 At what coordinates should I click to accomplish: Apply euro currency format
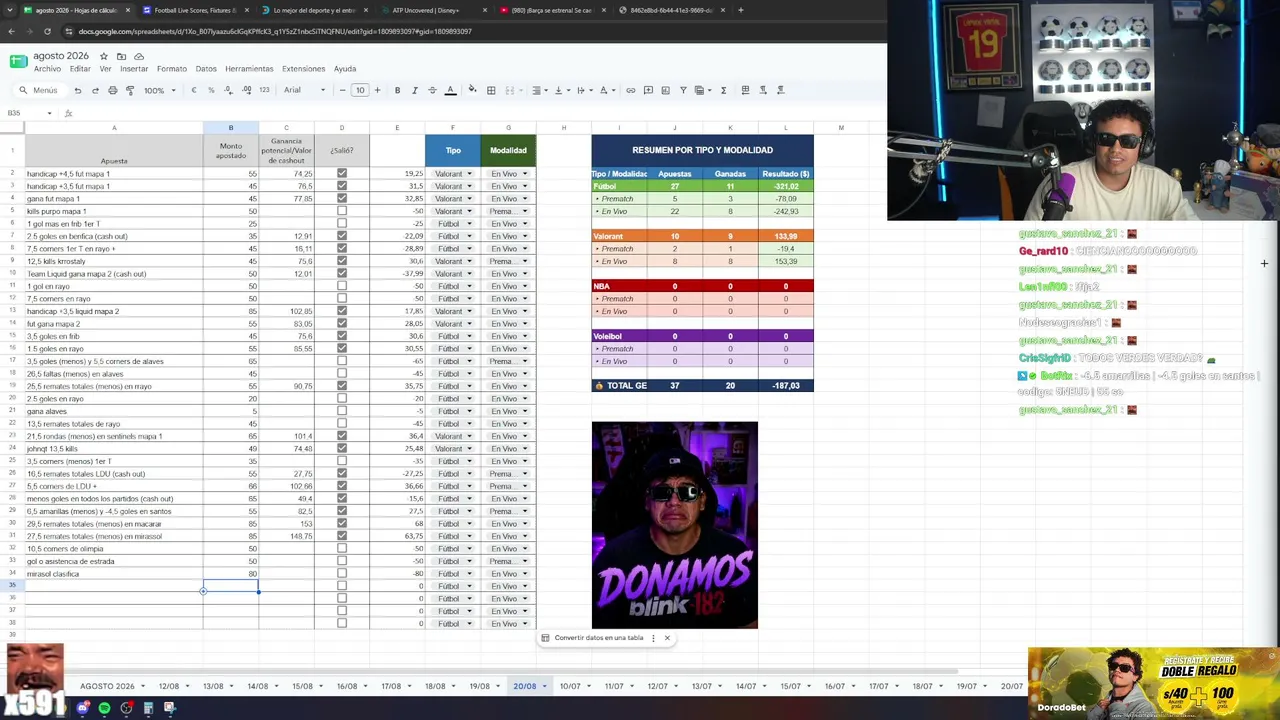point(194,90)
